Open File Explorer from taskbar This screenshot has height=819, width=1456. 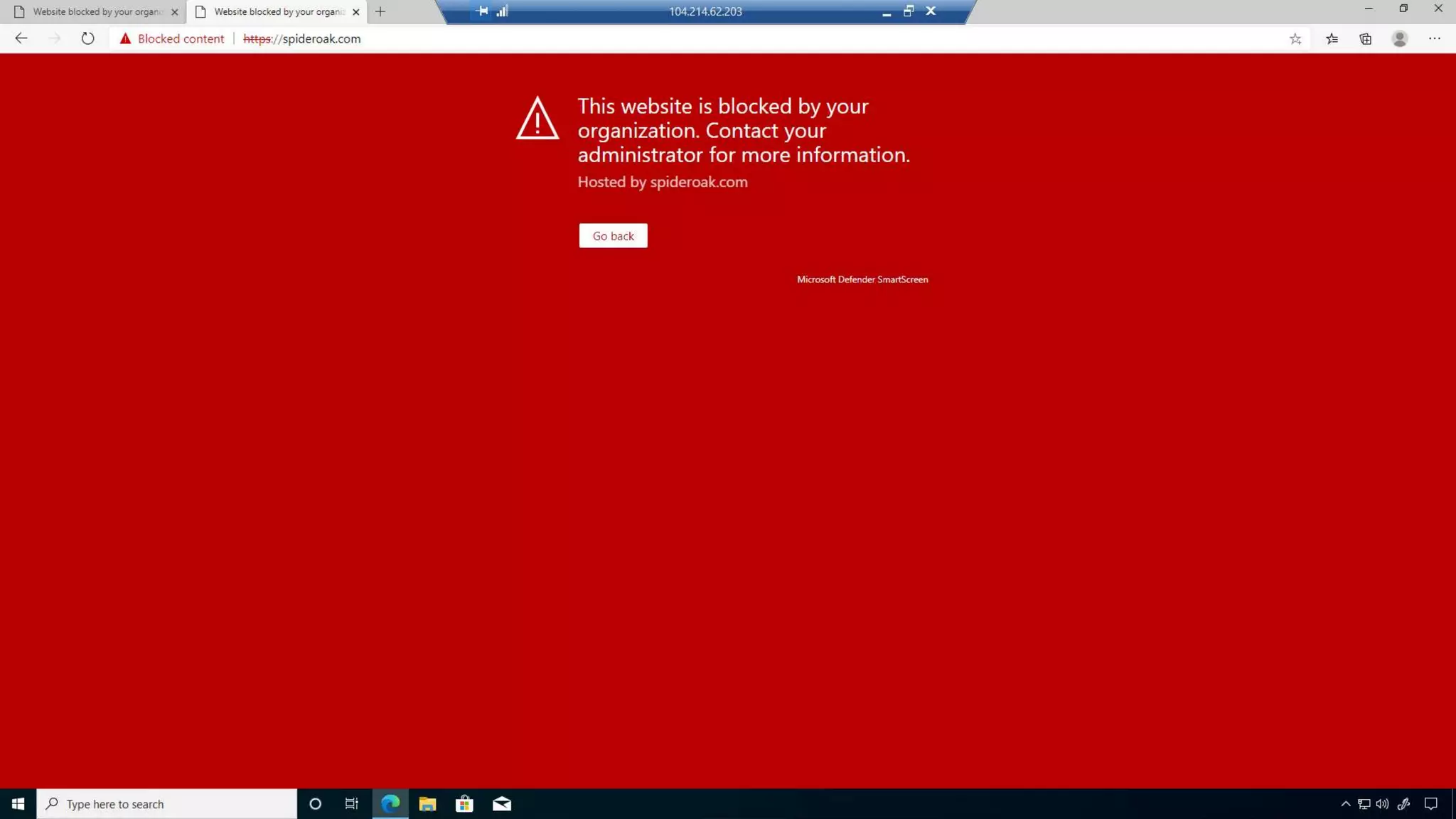click(427, 804)
